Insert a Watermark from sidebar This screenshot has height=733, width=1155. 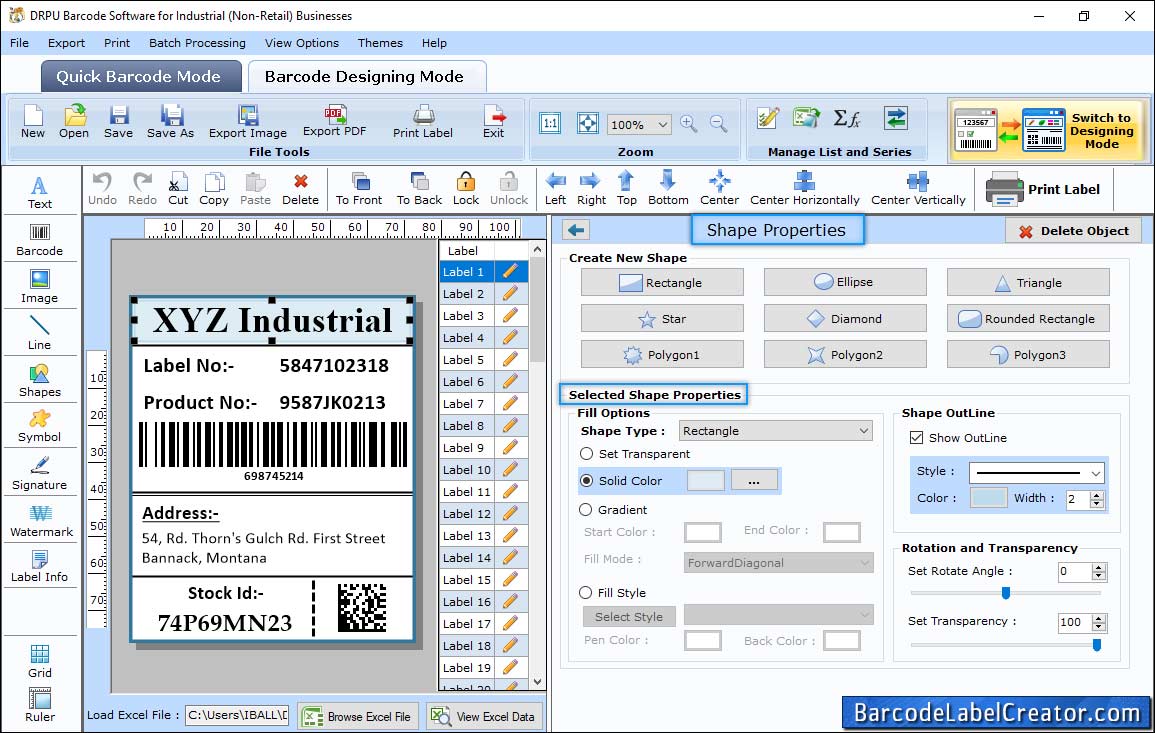41,520
